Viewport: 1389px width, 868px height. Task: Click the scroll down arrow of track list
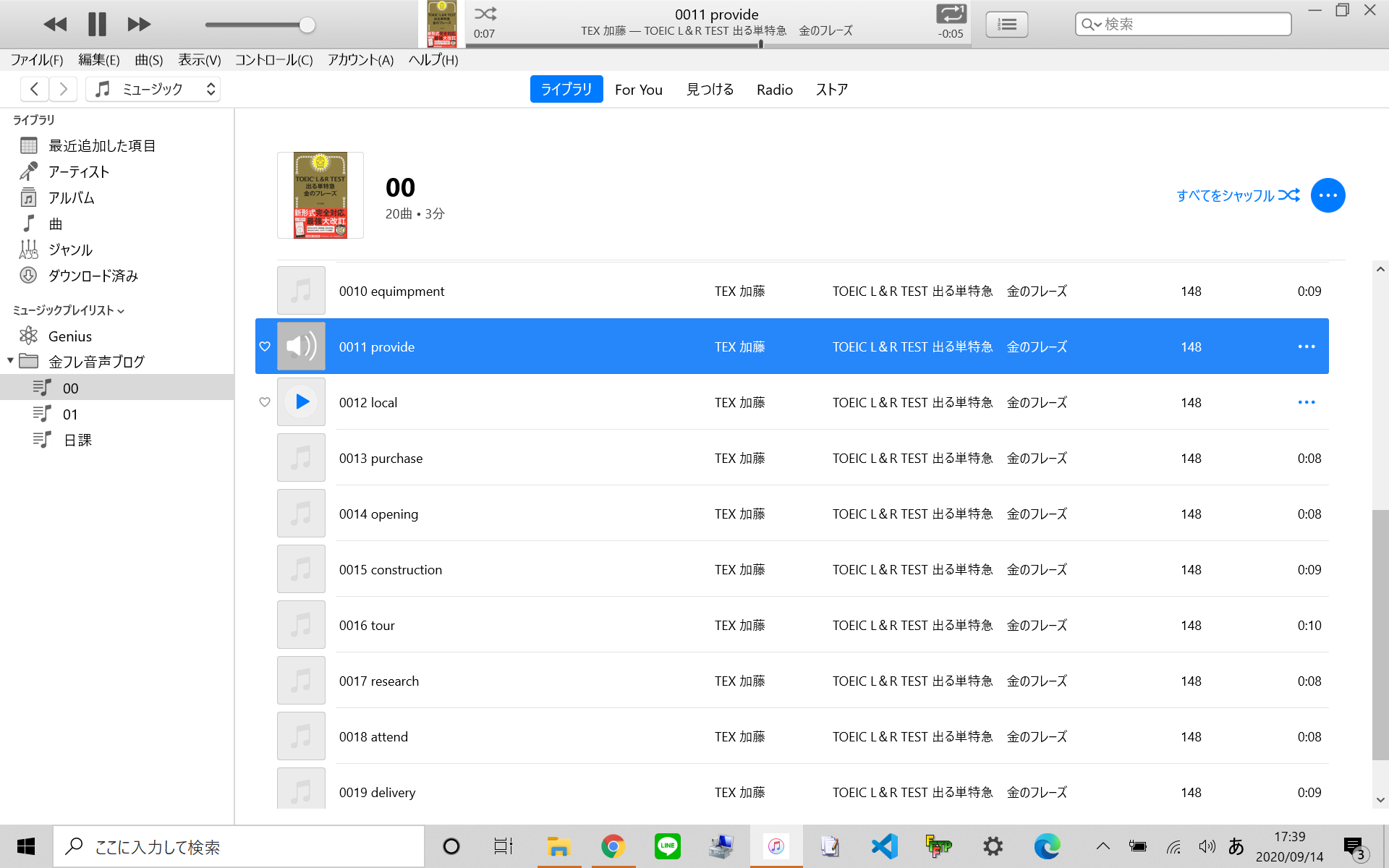tap(1380, 800)
